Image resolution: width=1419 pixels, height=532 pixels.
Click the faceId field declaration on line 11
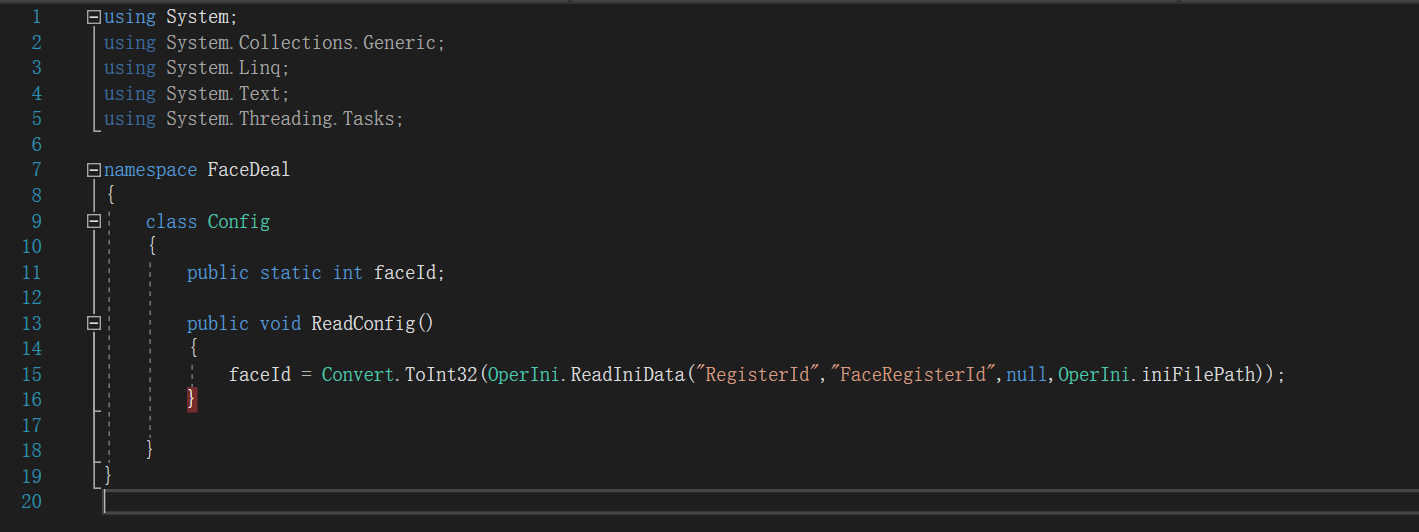point(405,272)
